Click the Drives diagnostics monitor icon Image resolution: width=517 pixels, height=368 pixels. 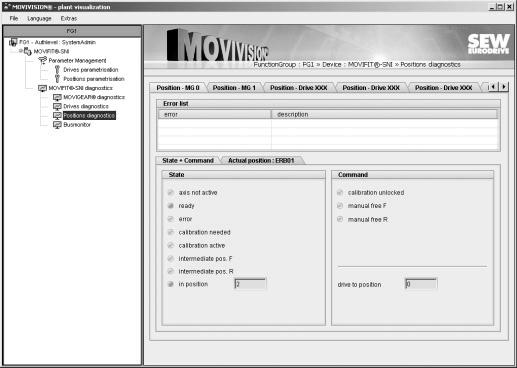pos(57,106)
